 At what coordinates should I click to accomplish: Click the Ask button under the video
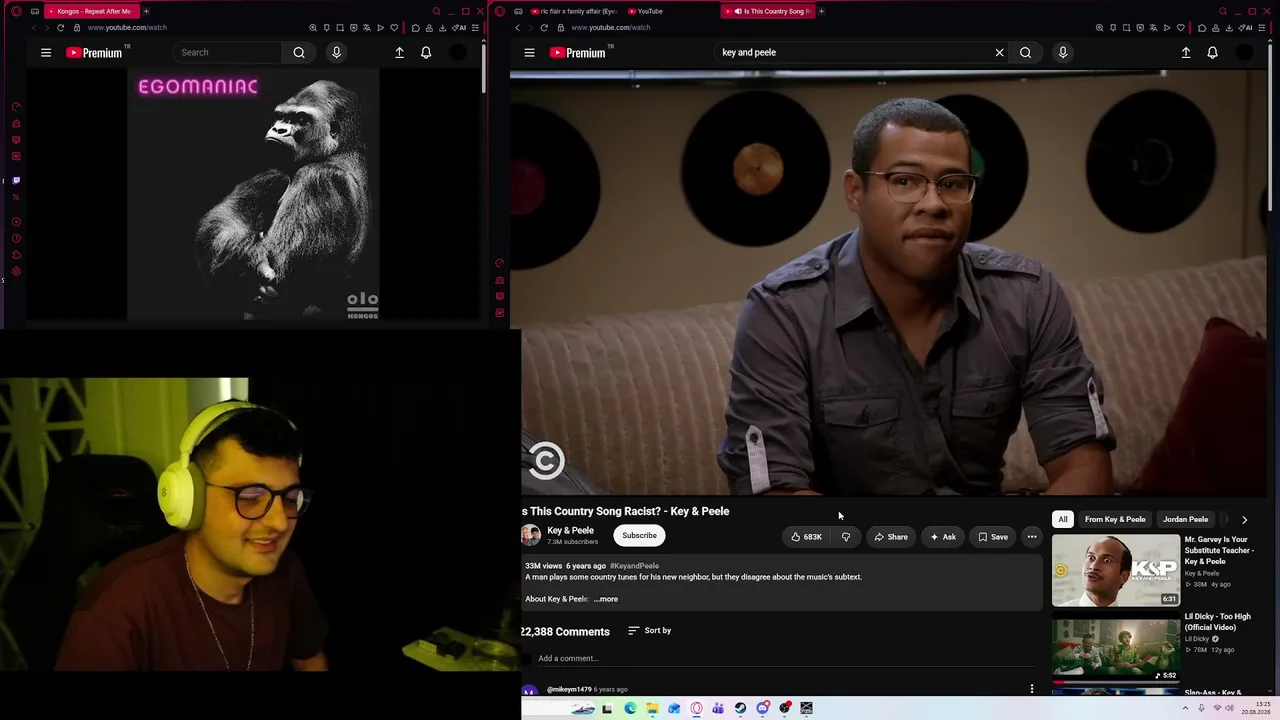943,537
